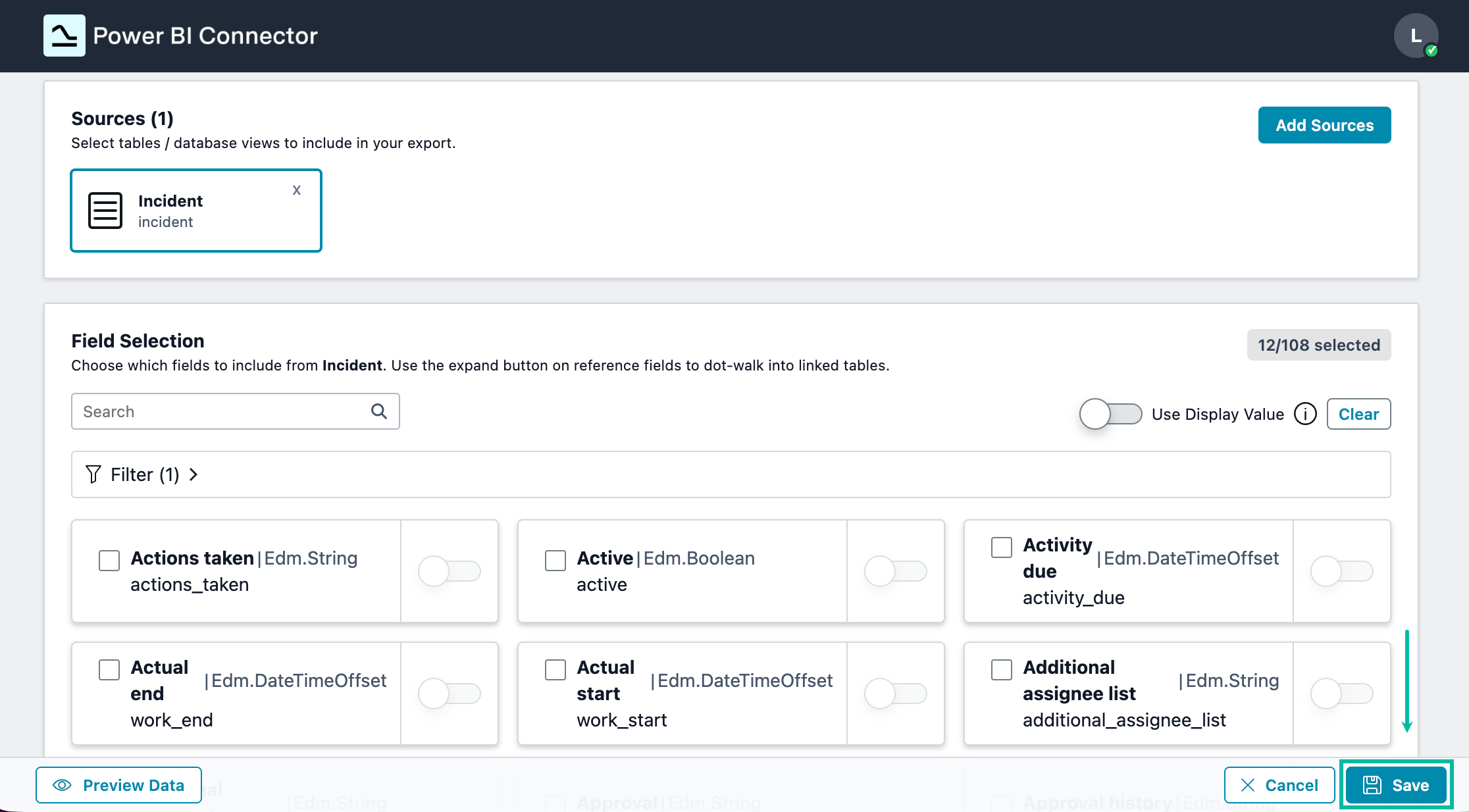Click the additional_assignee_list field name
The image size is (1469, 812).
tap(1124, 720)
